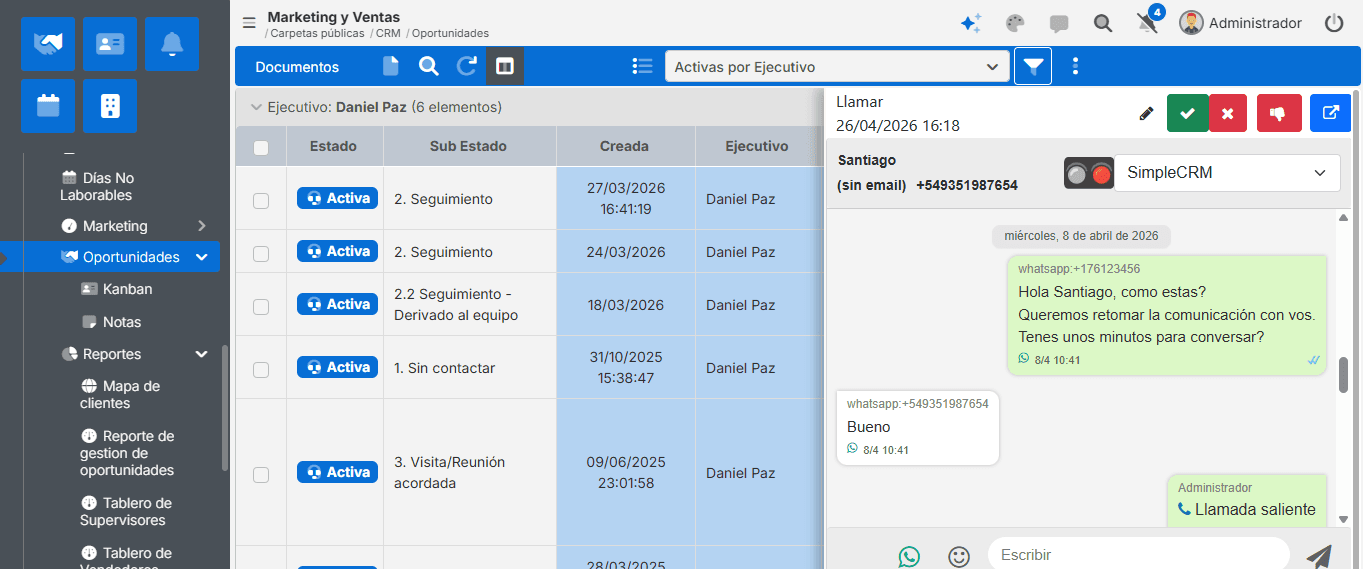Sort by the Creada column header
Viewport: 1363px width, 569px height.
coord(625,146)
